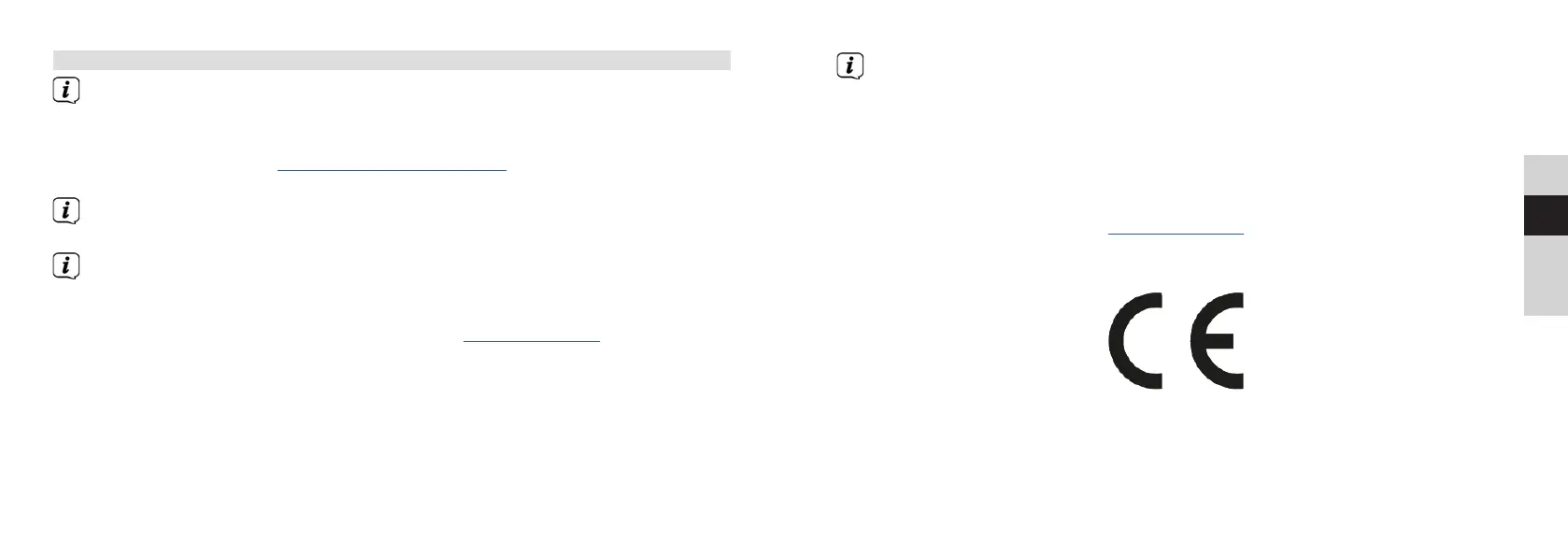Click the lowest info icon on left page

click(x=65, y=266)
